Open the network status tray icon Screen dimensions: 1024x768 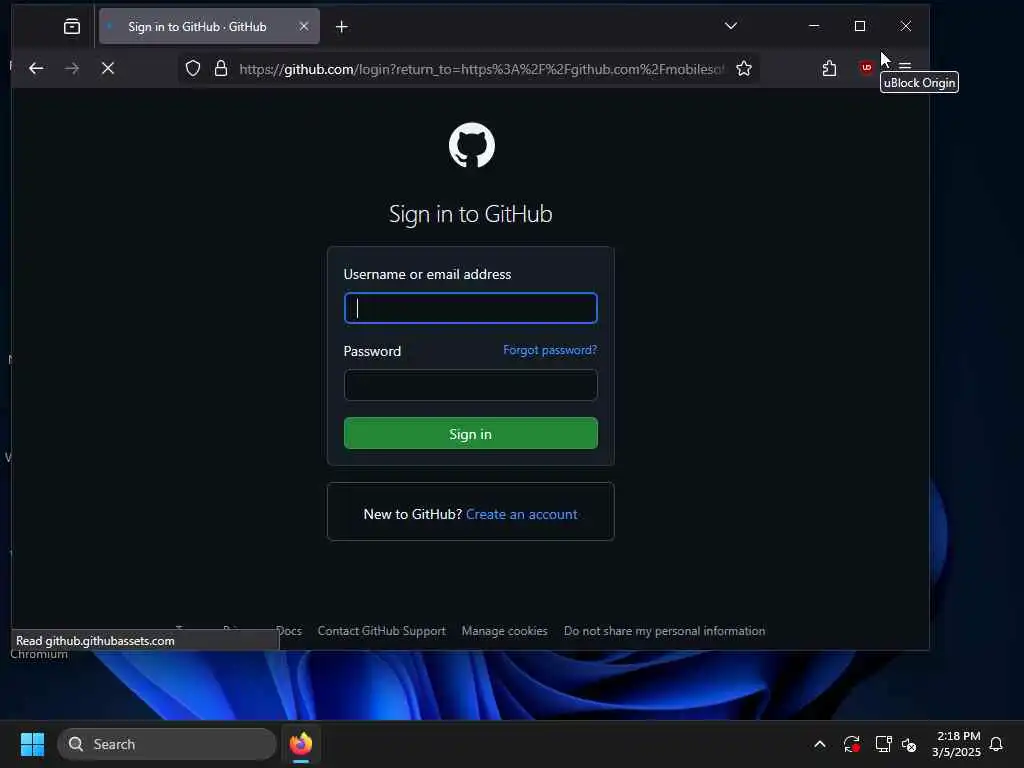coord(883,744)
